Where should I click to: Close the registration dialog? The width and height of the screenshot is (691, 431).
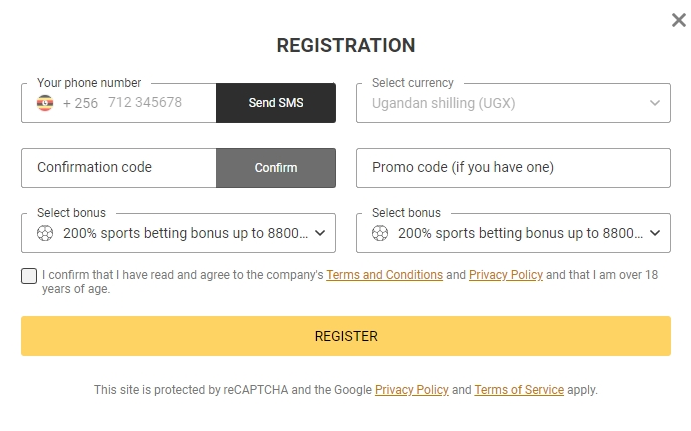[x=679, y=20]
